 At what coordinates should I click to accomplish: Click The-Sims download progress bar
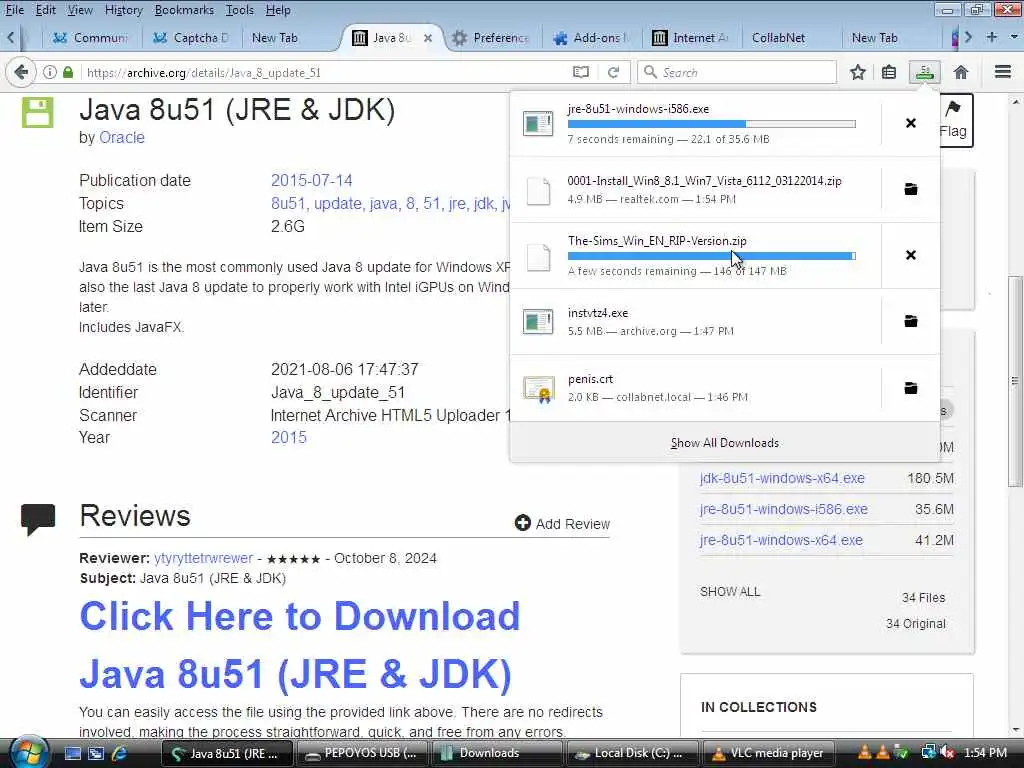point(711,256)
